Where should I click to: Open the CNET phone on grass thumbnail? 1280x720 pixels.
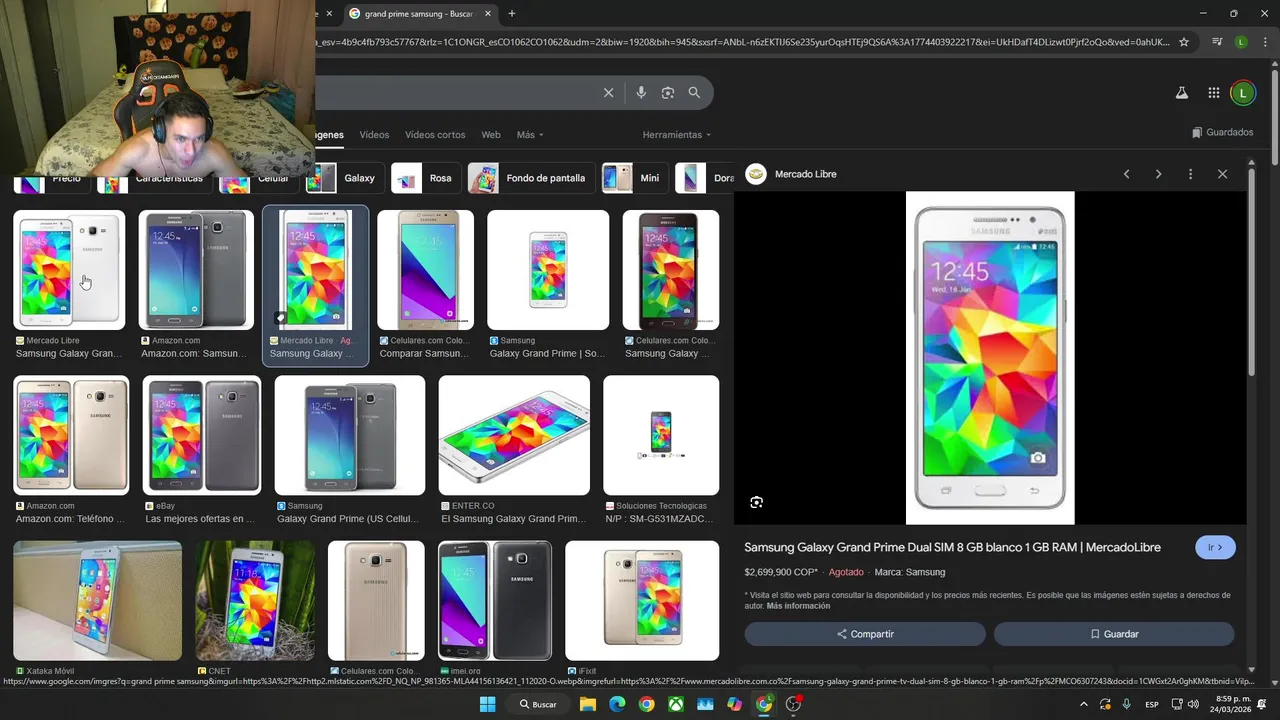(x=255, y=600)
